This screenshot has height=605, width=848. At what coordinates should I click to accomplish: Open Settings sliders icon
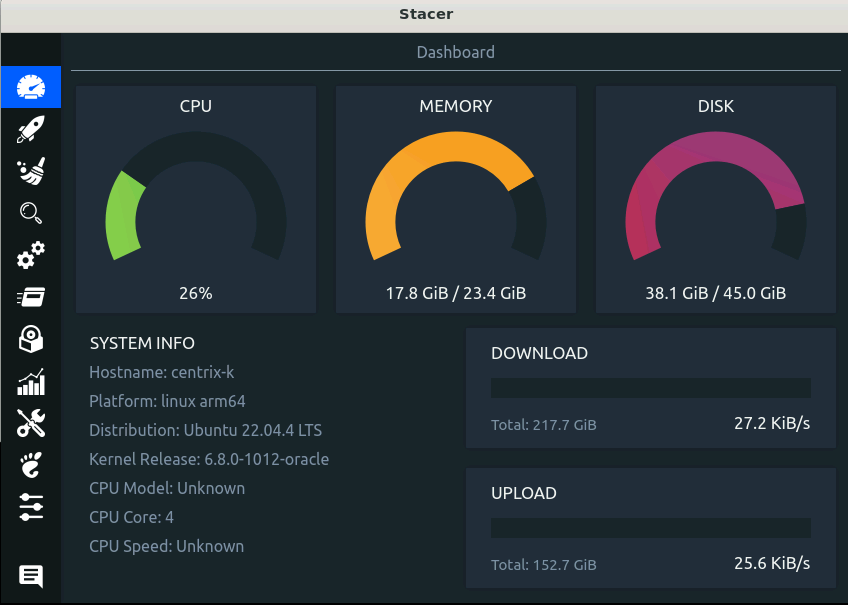(x=31, y=507)
